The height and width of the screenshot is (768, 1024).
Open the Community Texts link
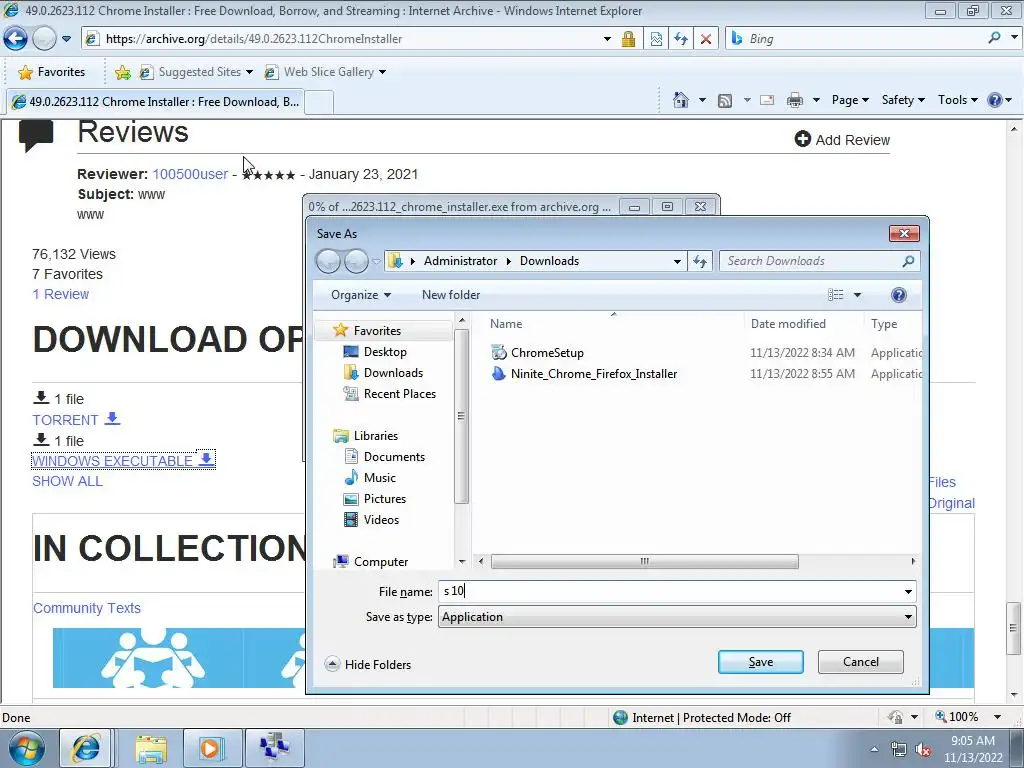point(87,608)
